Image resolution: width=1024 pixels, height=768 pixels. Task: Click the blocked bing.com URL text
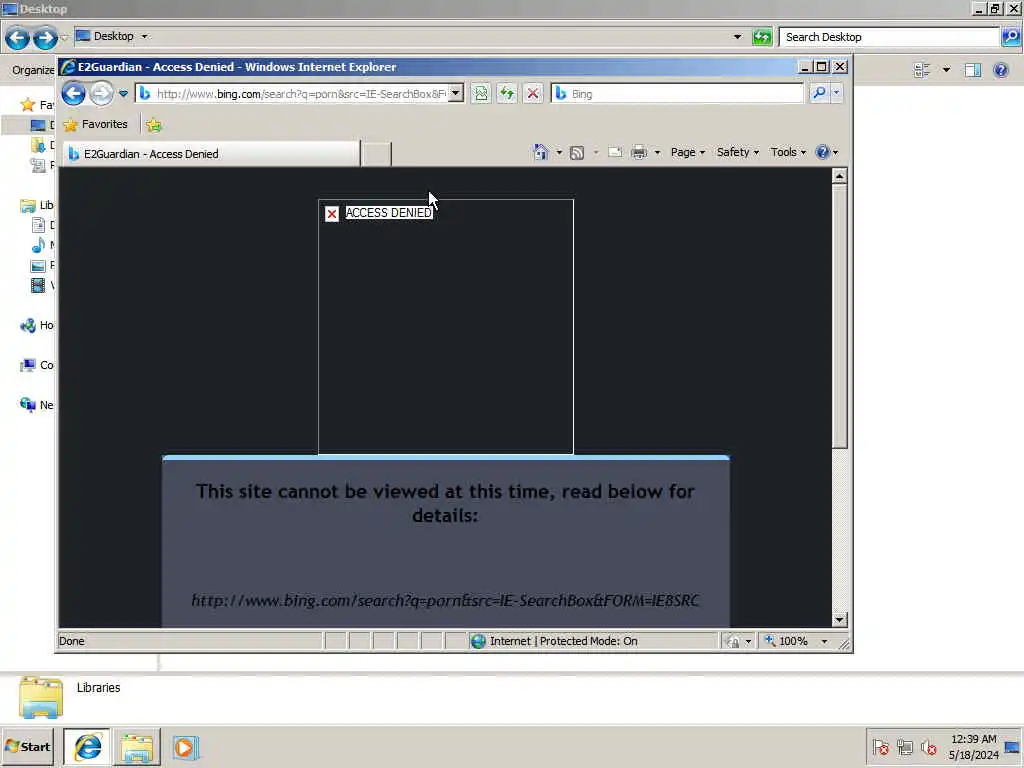[445, 600]
